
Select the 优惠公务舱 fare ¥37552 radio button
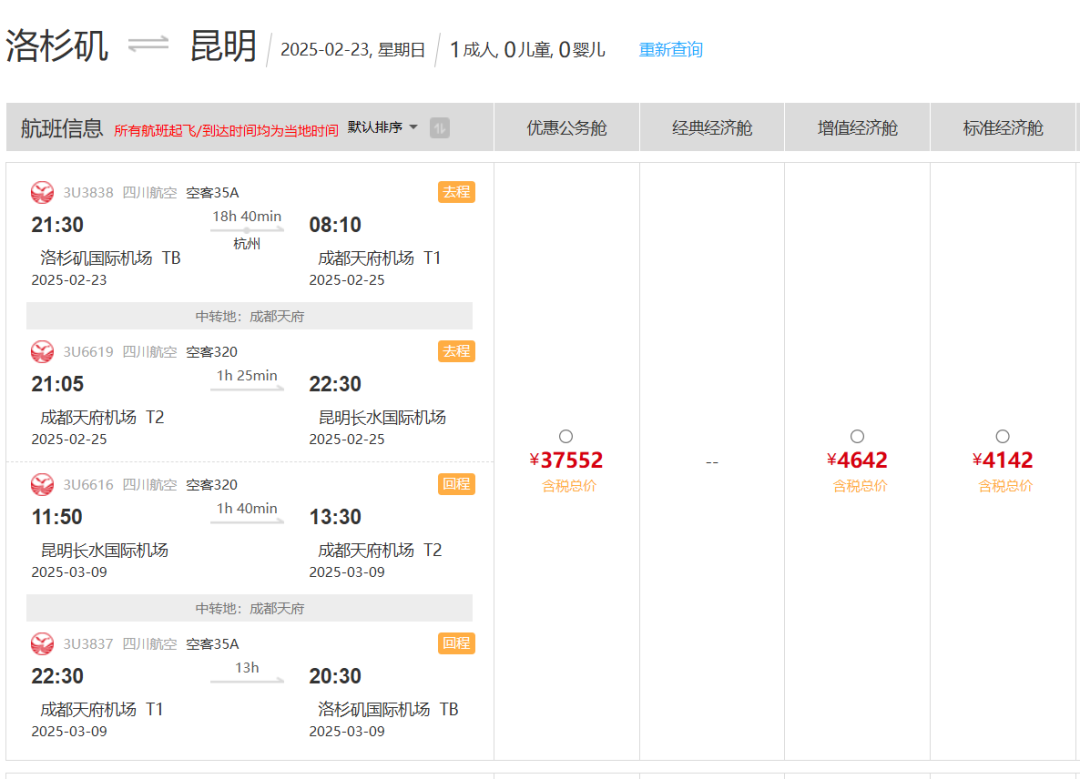click(566, 436)
